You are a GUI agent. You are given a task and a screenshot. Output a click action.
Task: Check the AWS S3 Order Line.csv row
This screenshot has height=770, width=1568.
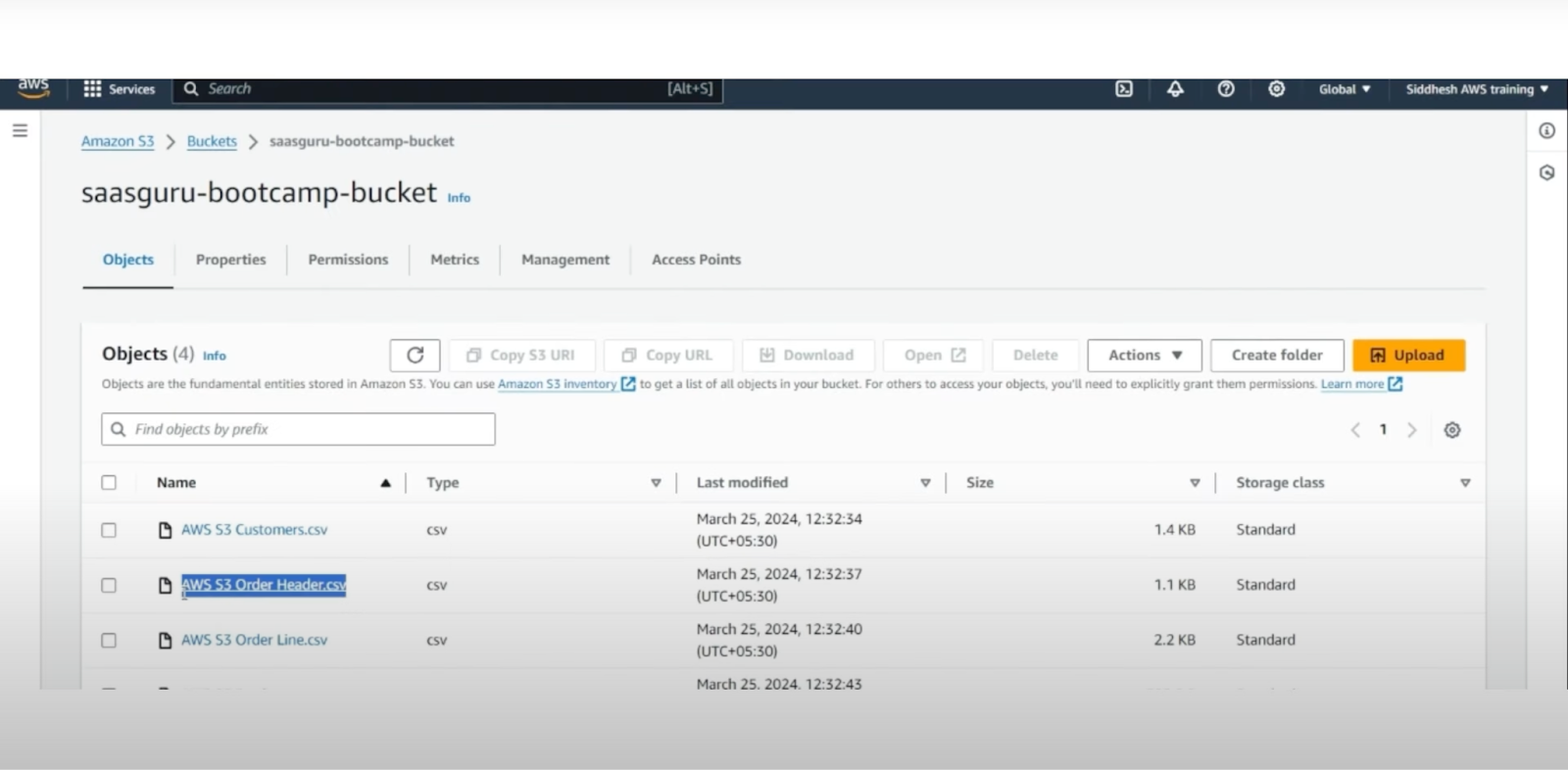click(x=109, y=640)
